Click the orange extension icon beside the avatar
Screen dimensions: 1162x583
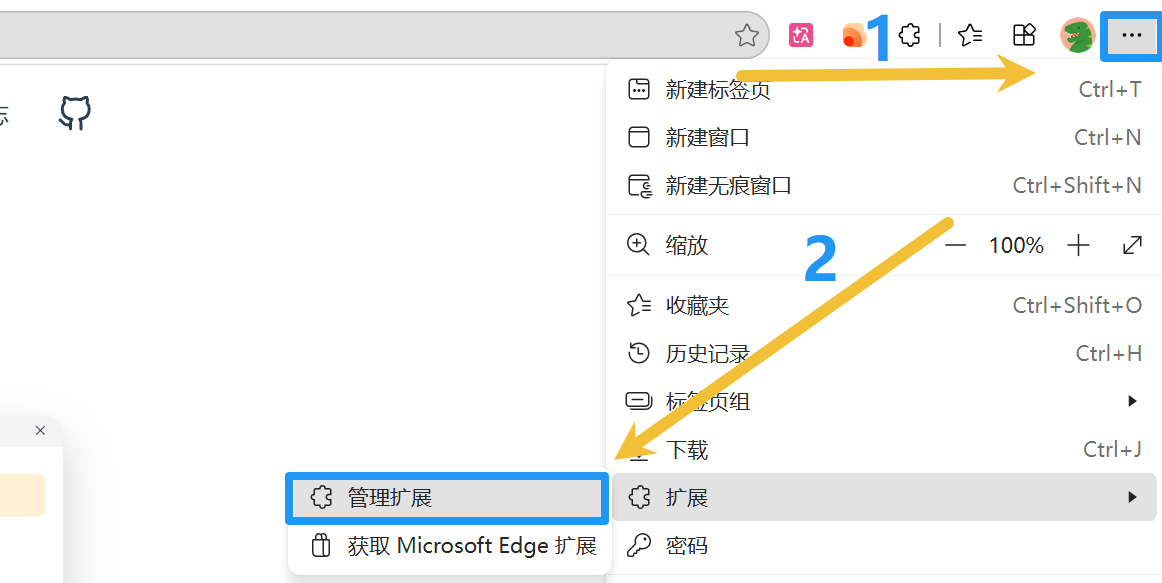pos(855,34)
